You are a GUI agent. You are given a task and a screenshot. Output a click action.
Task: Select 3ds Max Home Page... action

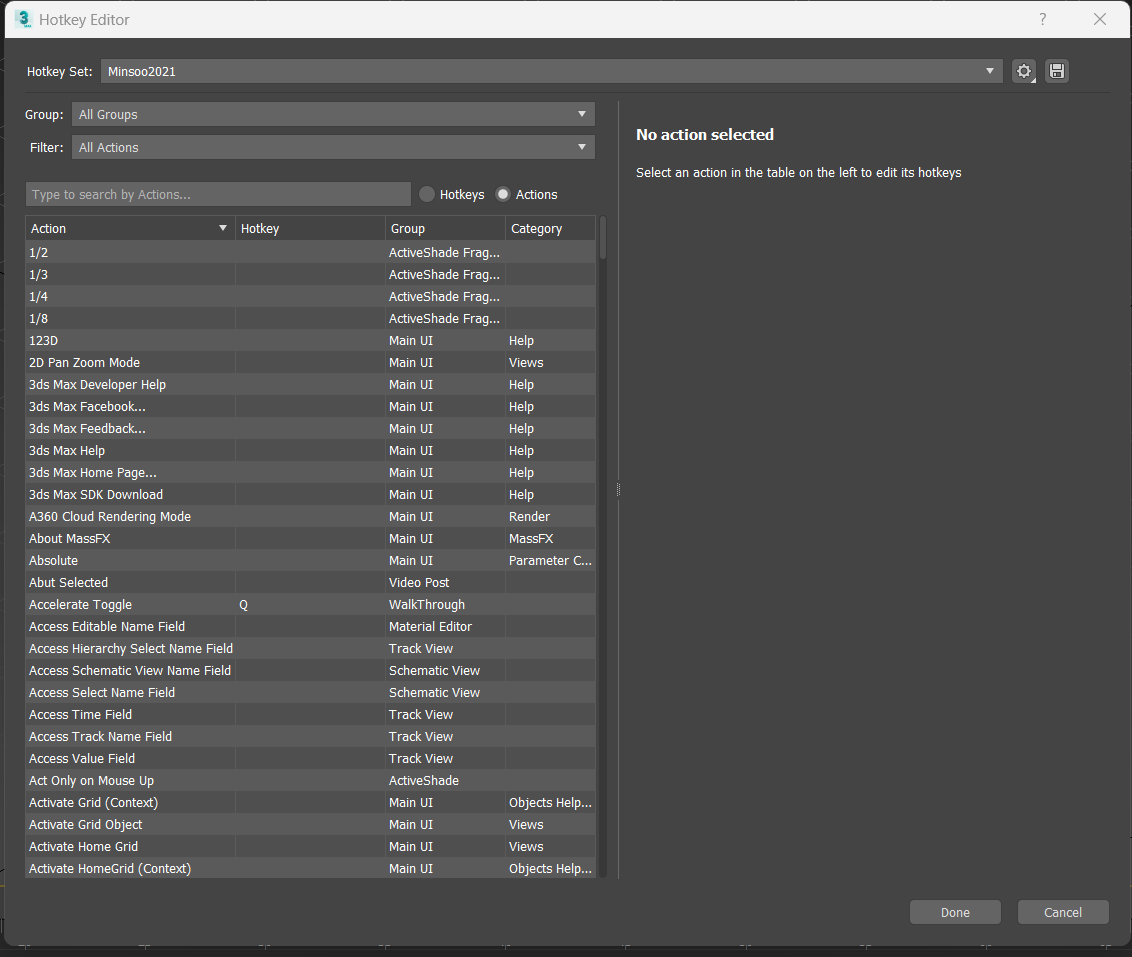click(310, 473)
